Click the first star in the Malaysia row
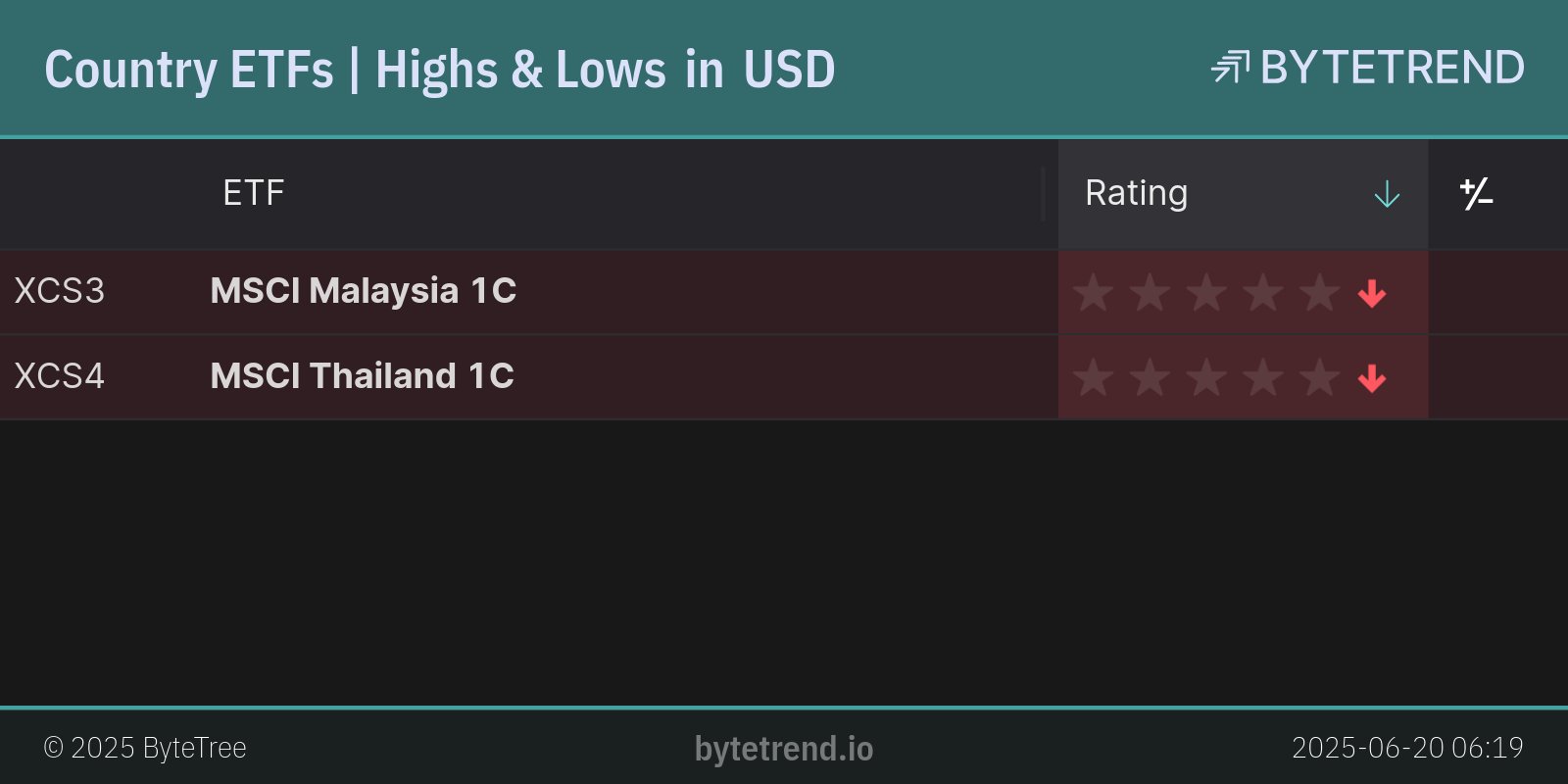Viewport: 1568px width, 784px height. coord(1093,293)
